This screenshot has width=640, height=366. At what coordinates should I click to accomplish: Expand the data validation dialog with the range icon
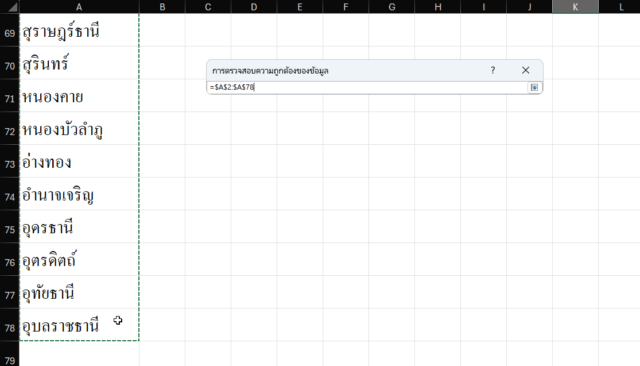point(534,87)
